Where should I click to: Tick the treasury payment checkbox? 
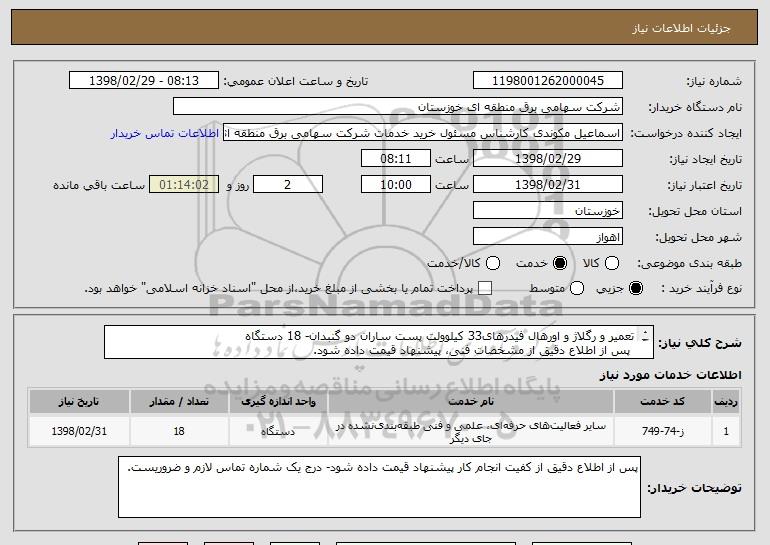pyautogui.click(x=486, y=289)
